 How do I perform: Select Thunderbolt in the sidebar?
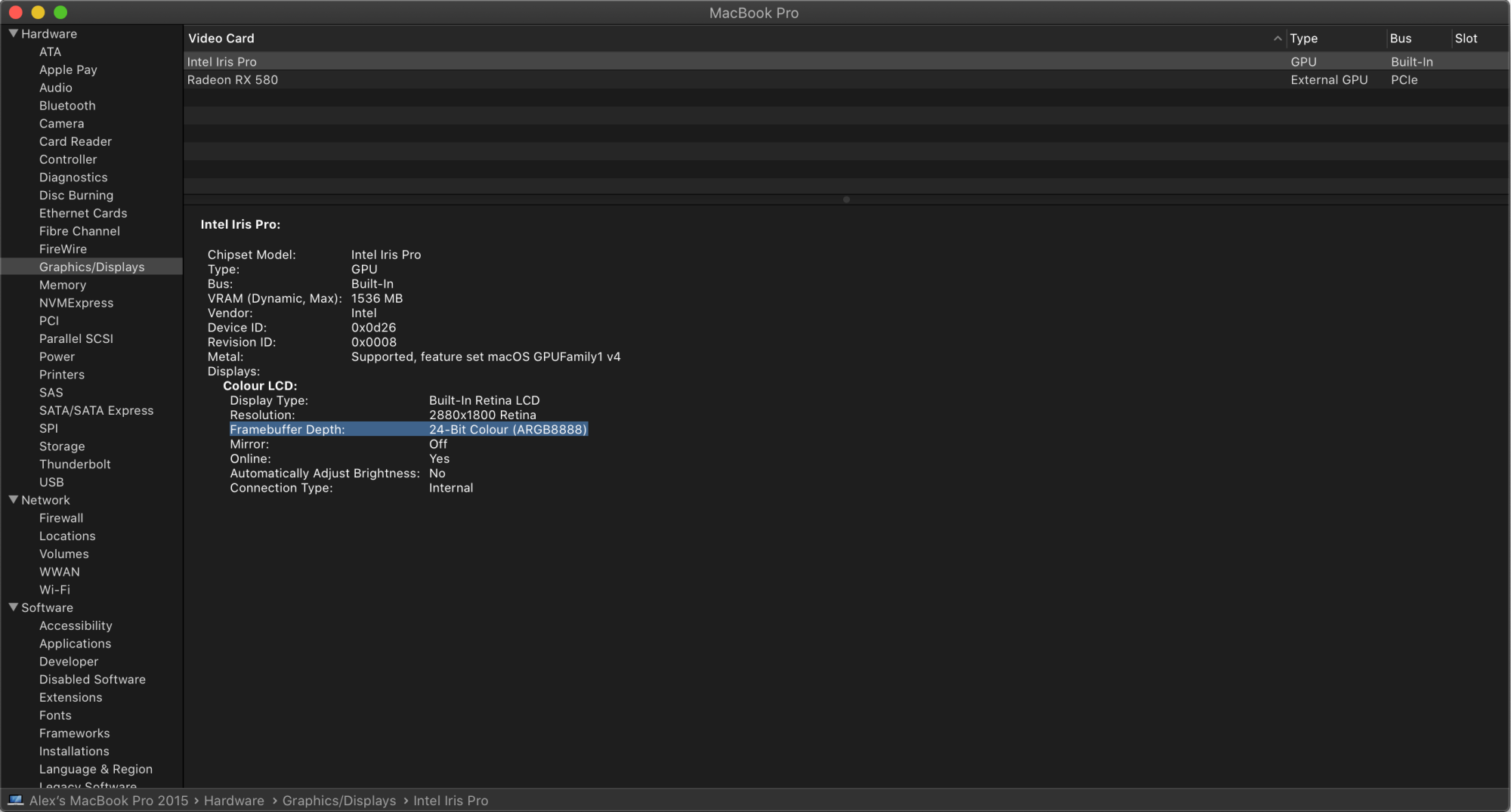[75, 465]
